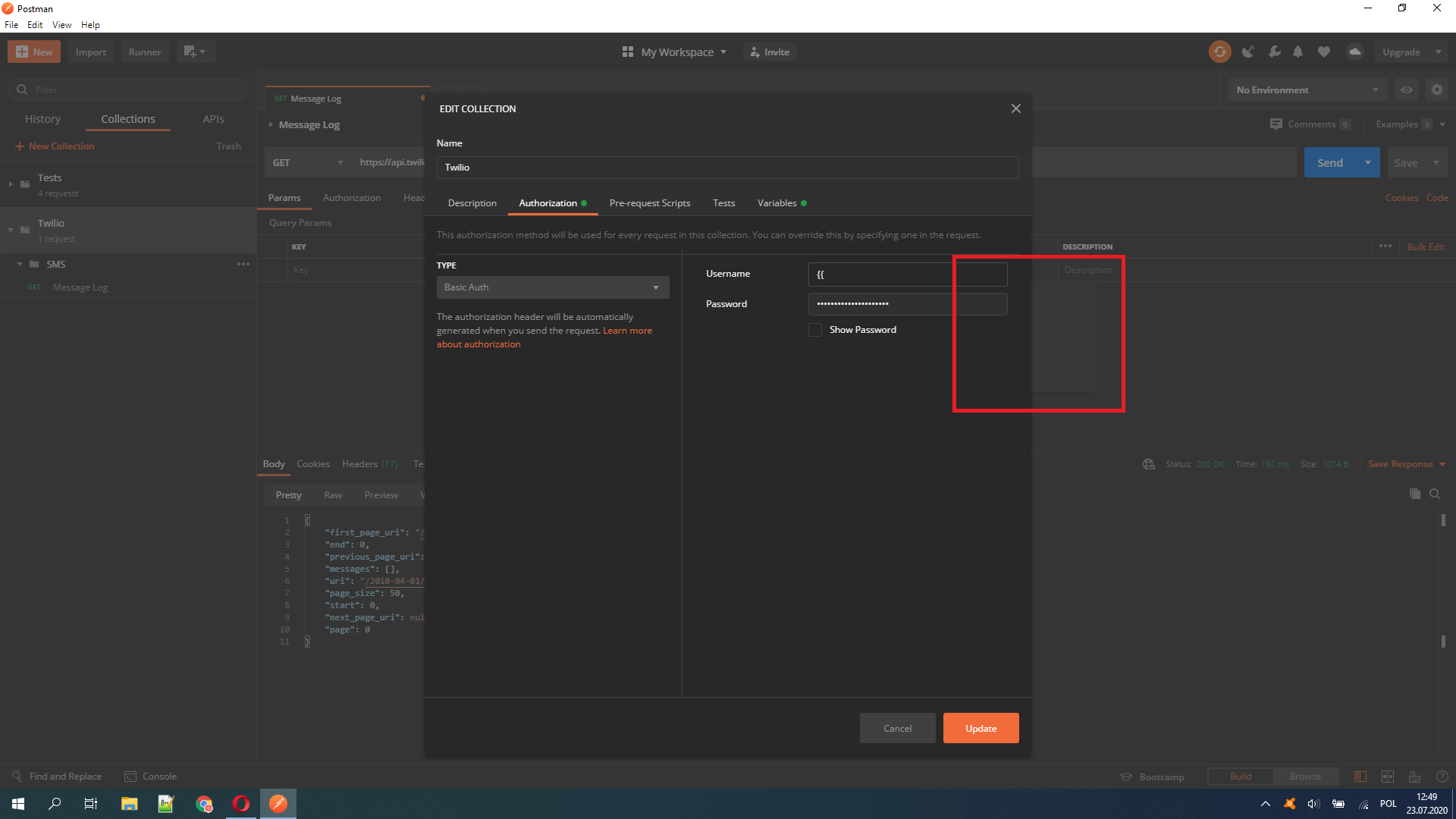Switch to the Pre-request Scripts tab
The image size is (1456, 819).
[x=649, y=202]
